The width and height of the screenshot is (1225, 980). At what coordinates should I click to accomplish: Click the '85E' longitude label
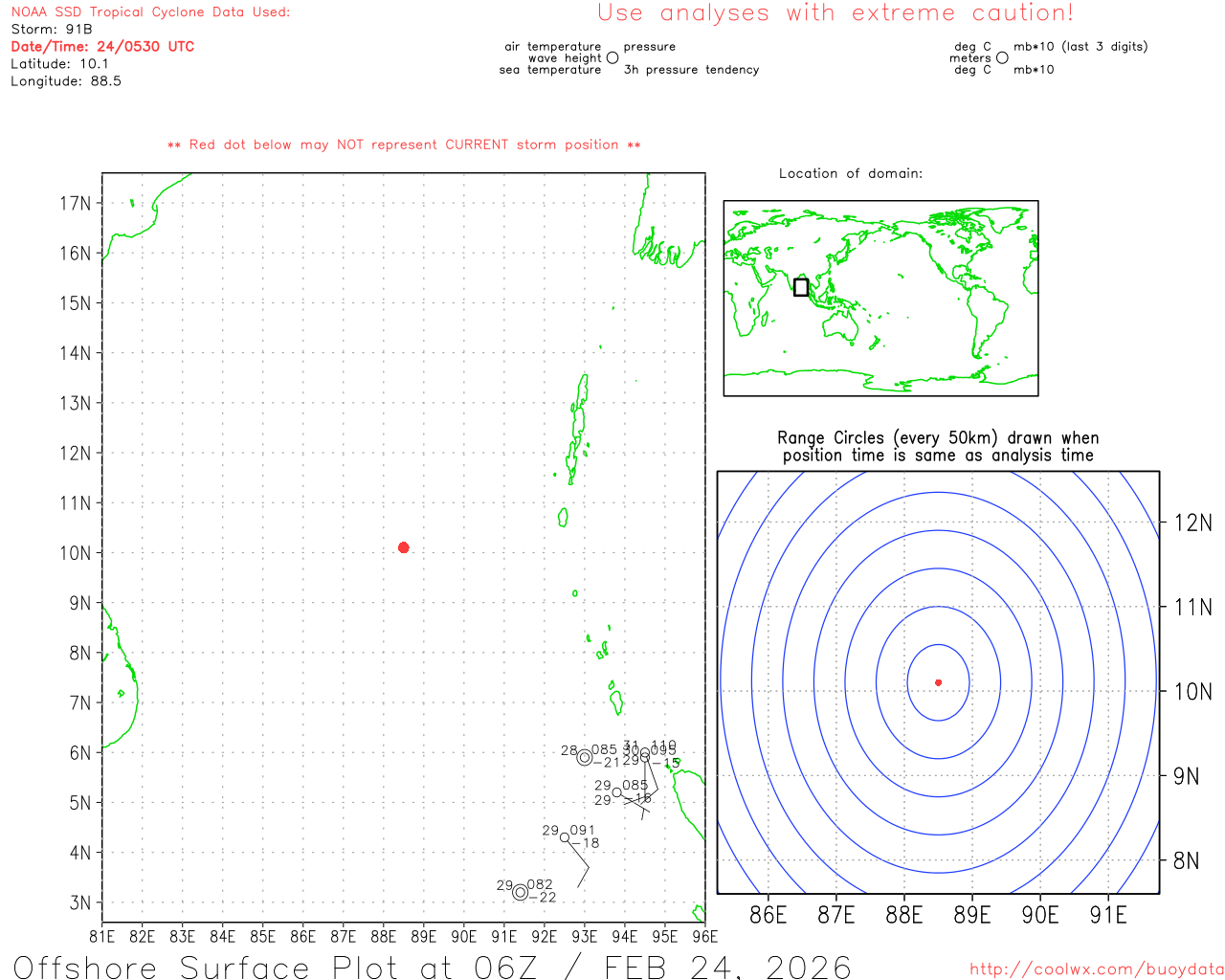(x=263, y=937)
